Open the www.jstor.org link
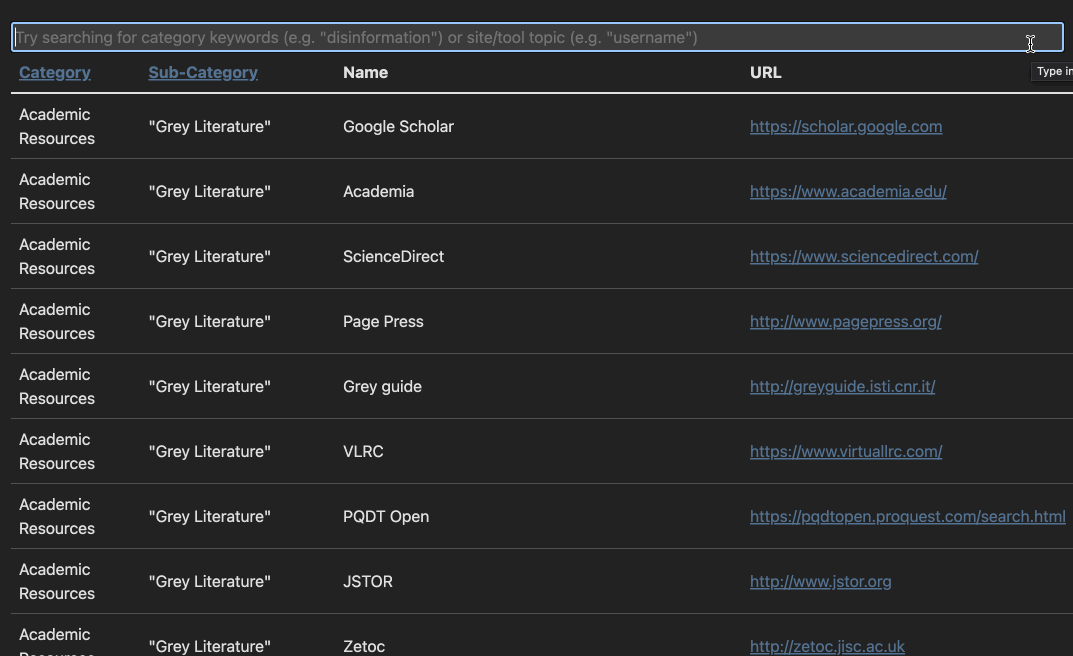Viewport: 1073px width, 656px height. 820,581
